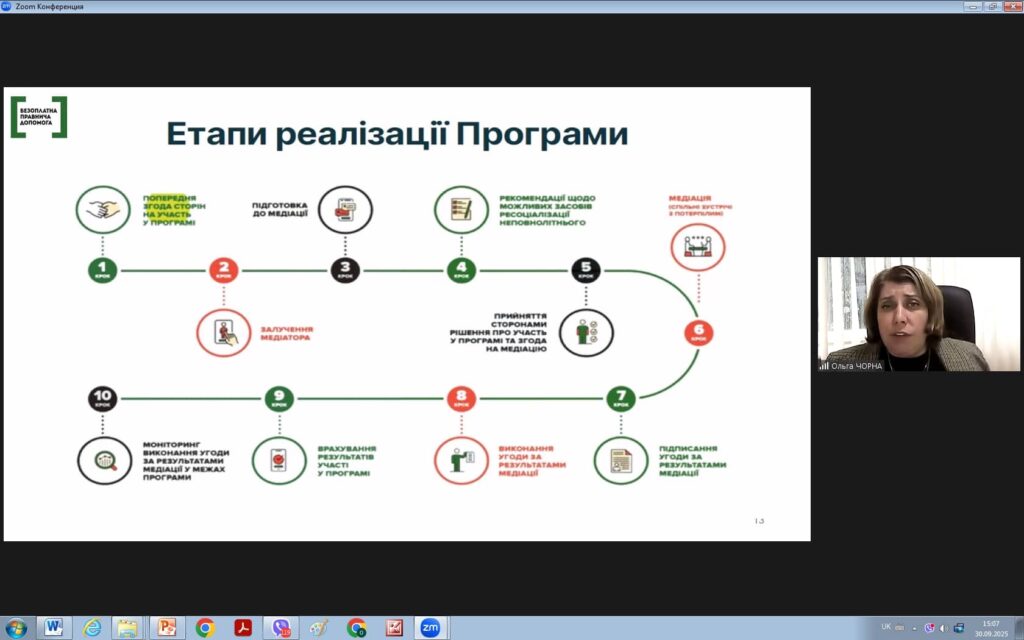Maximize the Zoom conference window

coord(991,6)
